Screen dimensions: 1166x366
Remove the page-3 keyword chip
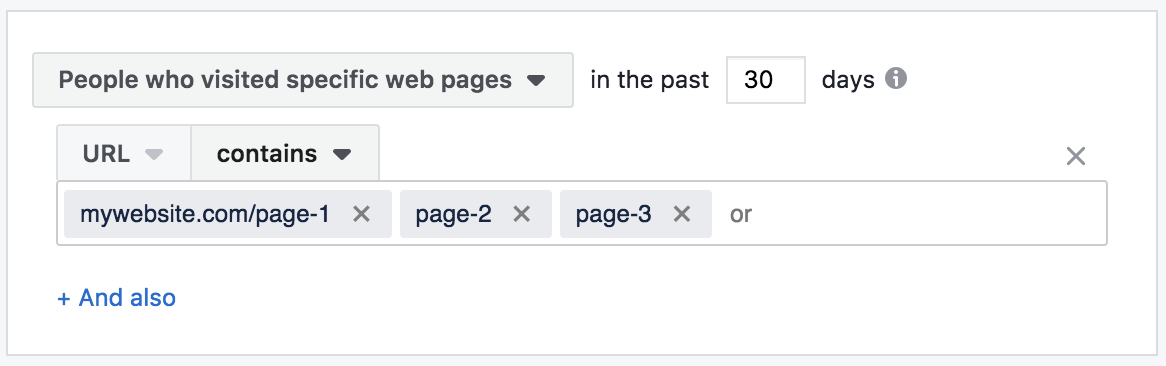click(x=682, y=214)
